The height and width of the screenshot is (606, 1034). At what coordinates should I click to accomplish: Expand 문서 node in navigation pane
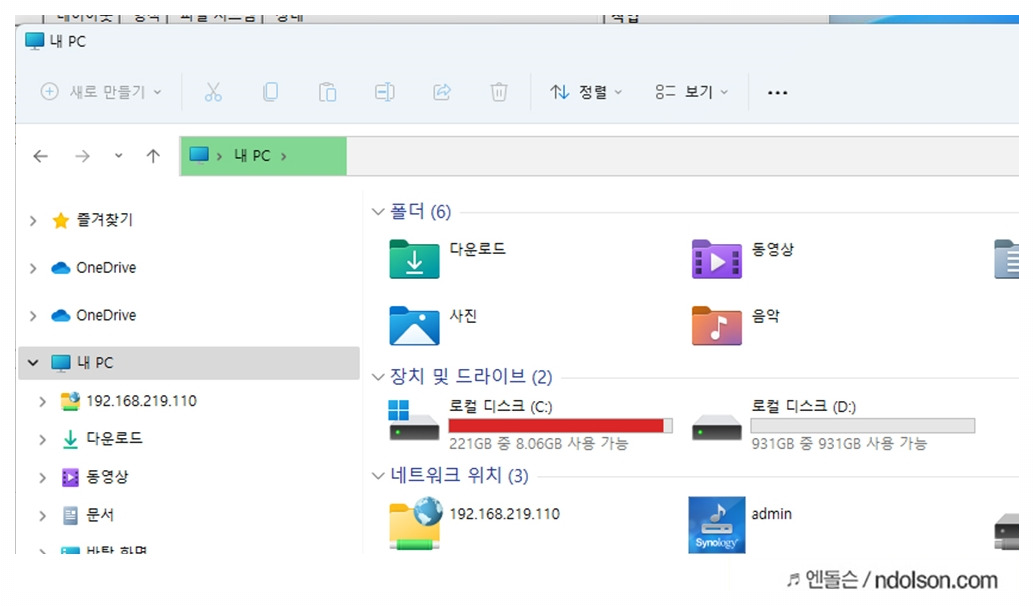(x=43, y=516)
